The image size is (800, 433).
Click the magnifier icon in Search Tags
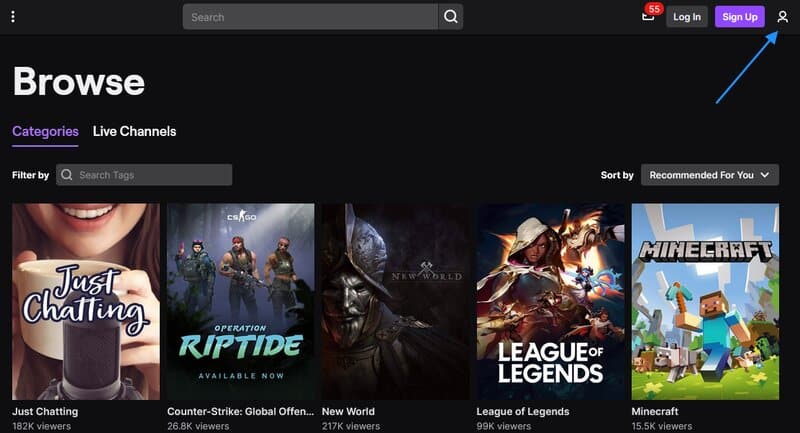[x=67, y=175]
